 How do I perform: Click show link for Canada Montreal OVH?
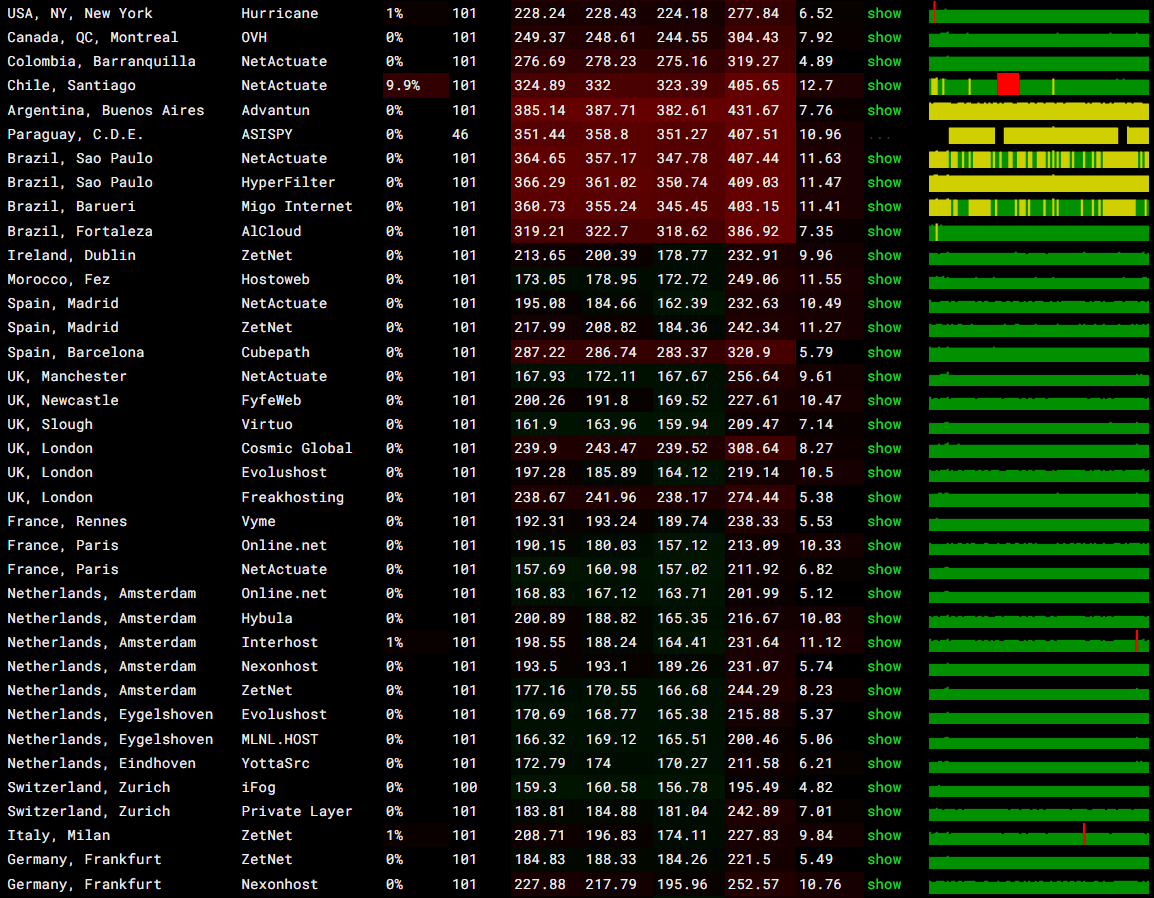pos(884,38)
